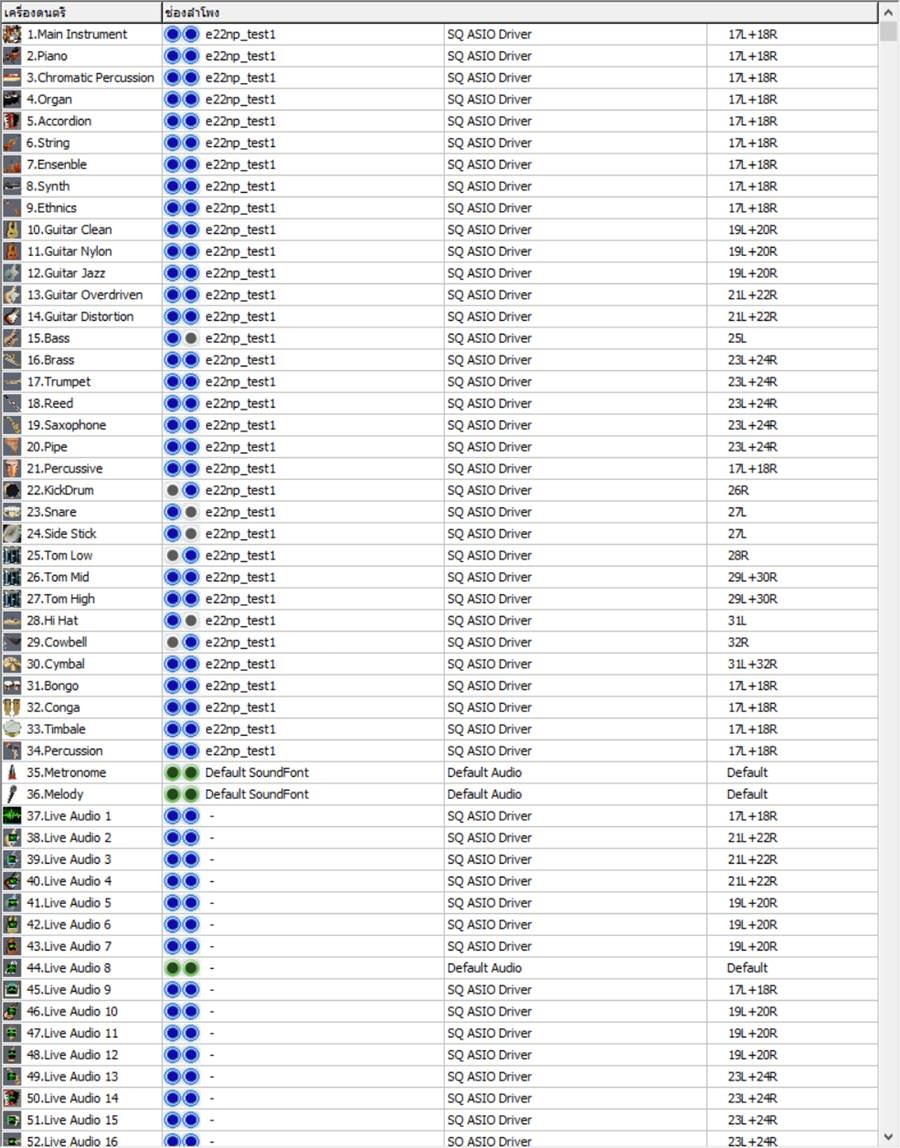The image size is (900, 1148).
Task: Select the 18.Reed row name
Action: click(50, 403)
